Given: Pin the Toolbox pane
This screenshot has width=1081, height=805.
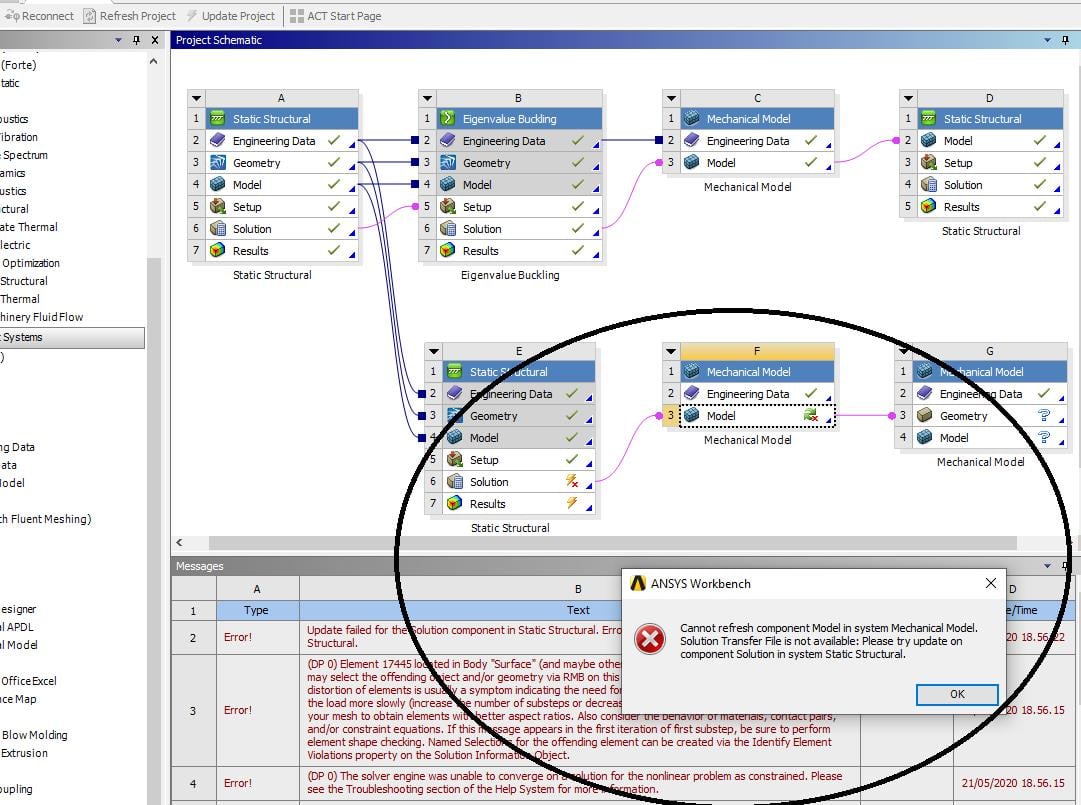Looking at the screenshot, I should tap(137, 40).
